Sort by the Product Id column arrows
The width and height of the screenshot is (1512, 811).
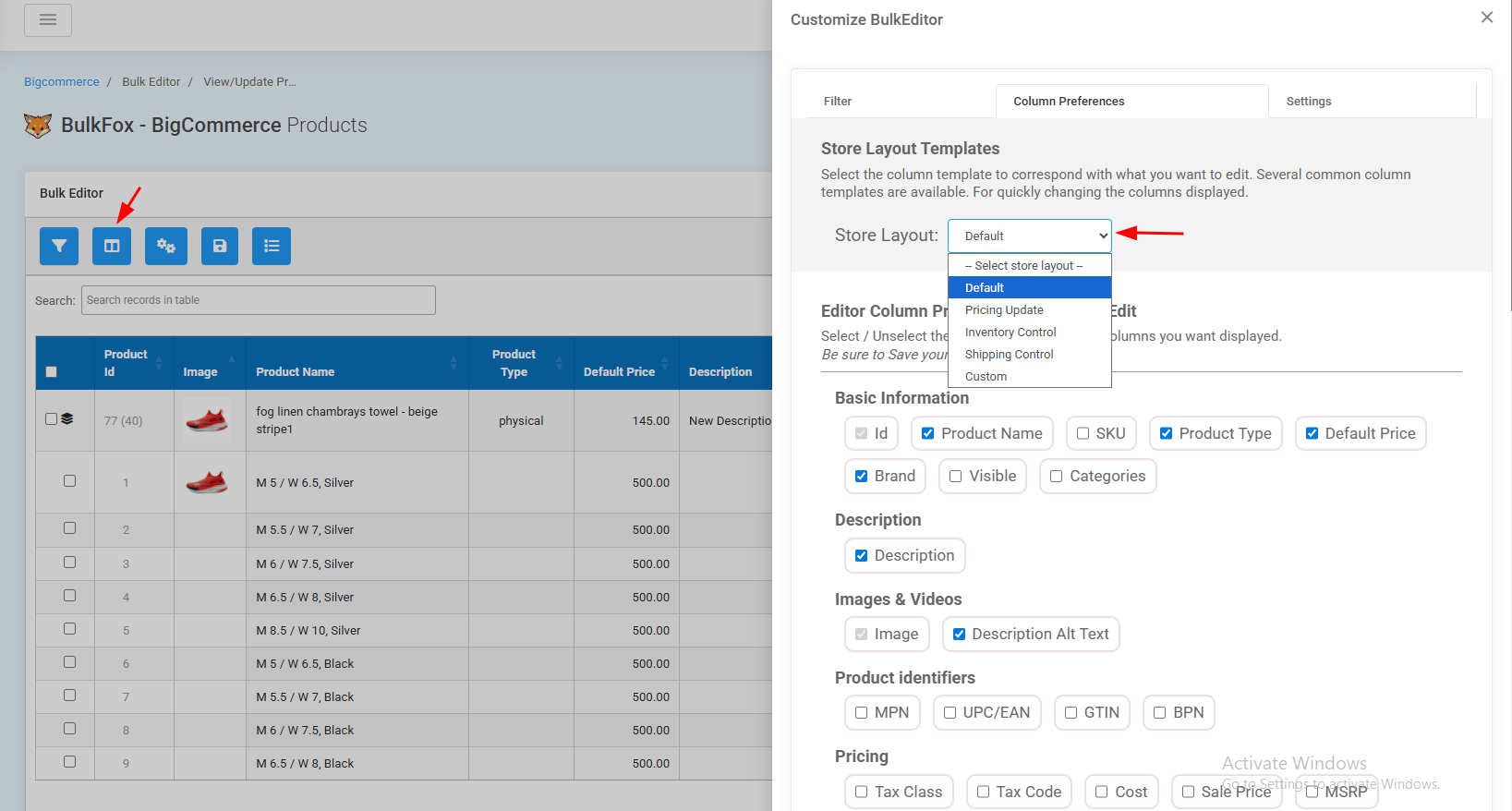pyautogui.click(x=159, y=363)
